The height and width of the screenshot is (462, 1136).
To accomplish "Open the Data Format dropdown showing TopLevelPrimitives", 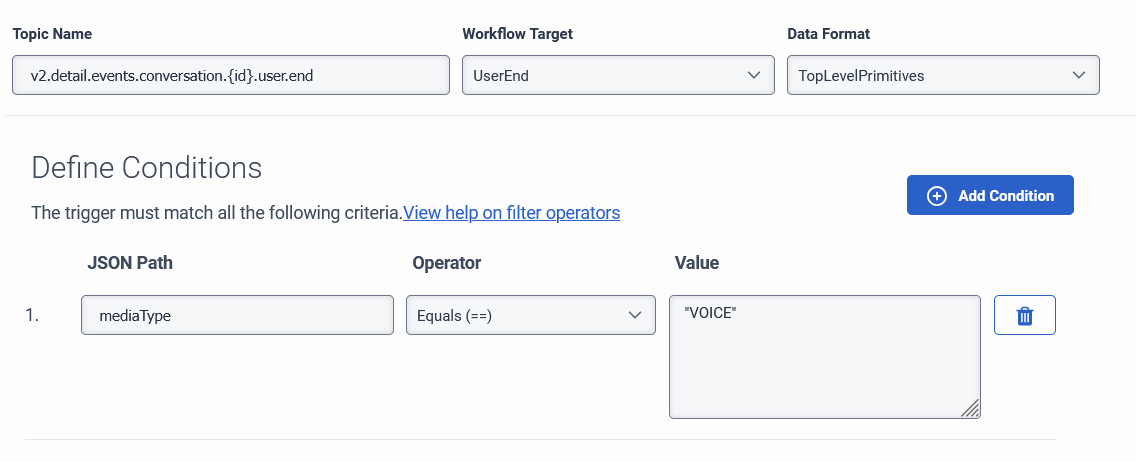I will coord(942,75).
